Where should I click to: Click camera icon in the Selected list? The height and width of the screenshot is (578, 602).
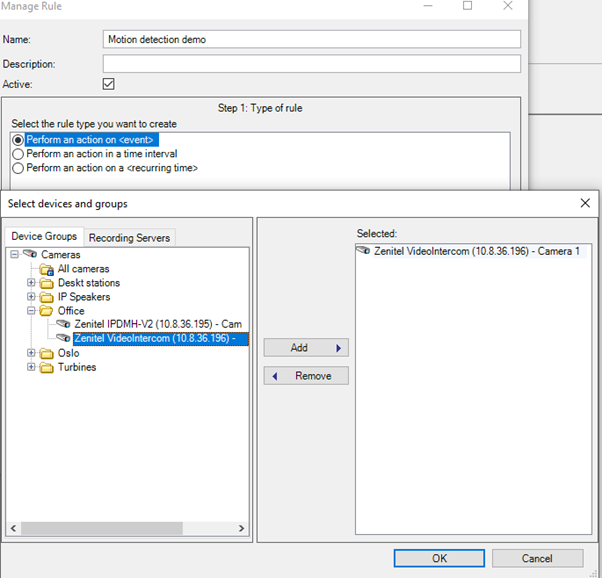tap(363, 251)
